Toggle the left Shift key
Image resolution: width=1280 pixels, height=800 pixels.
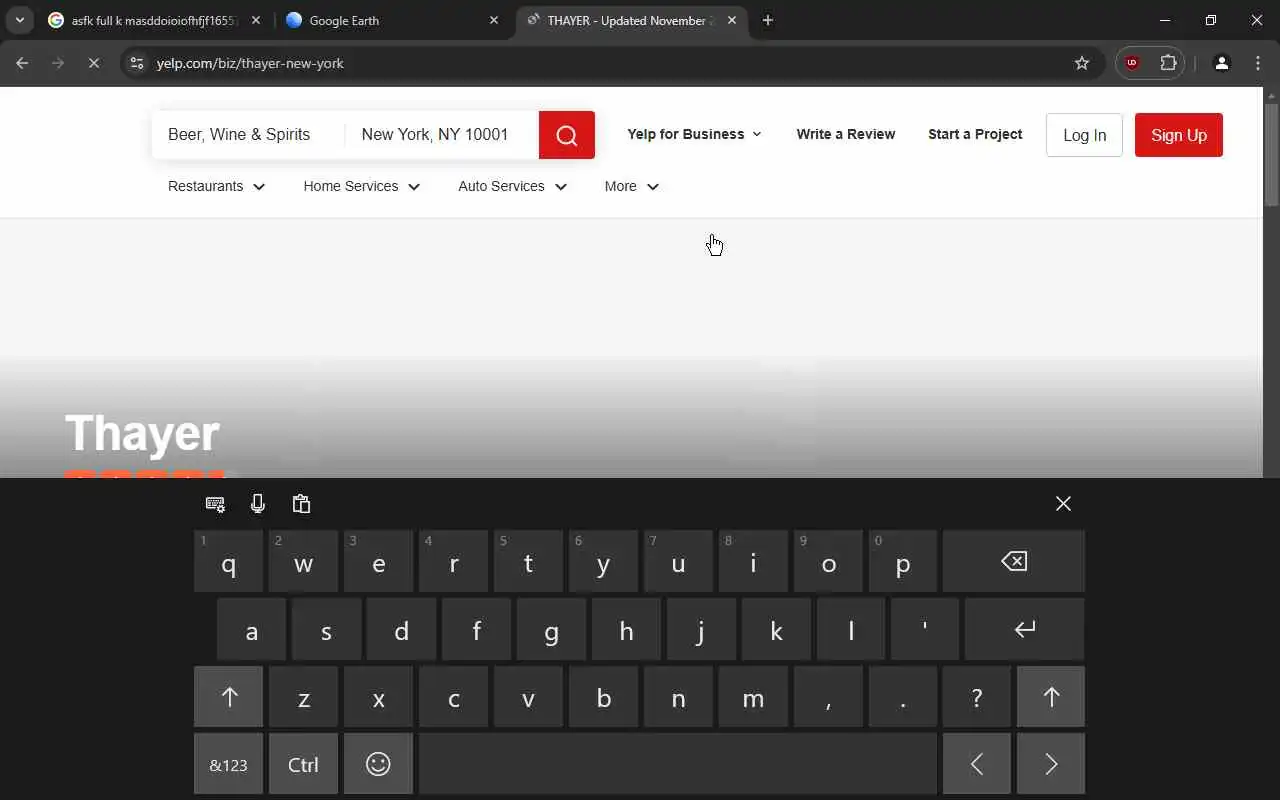[229, 697]
